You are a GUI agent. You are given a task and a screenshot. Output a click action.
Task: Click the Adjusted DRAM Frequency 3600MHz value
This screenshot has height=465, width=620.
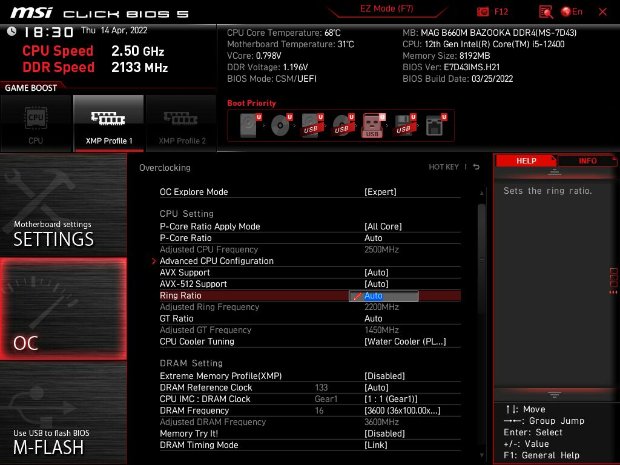click(382, 422)
